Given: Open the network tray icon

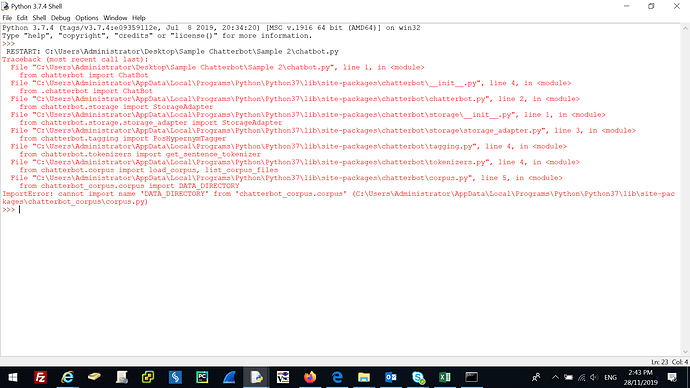Looking at the screenshot, I should (582, 377).
